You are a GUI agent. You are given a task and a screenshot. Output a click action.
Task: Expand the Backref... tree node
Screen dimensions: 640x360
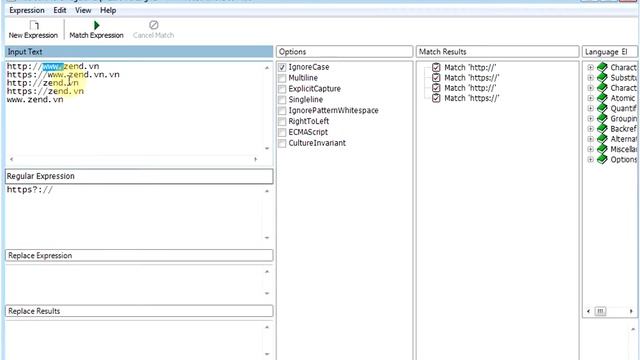click(x=590, y=129)
